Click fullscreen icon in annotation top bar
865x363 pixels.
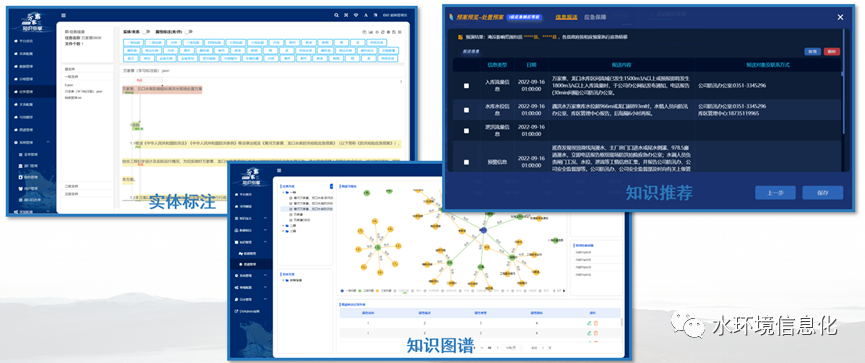[x=346, y=15]
